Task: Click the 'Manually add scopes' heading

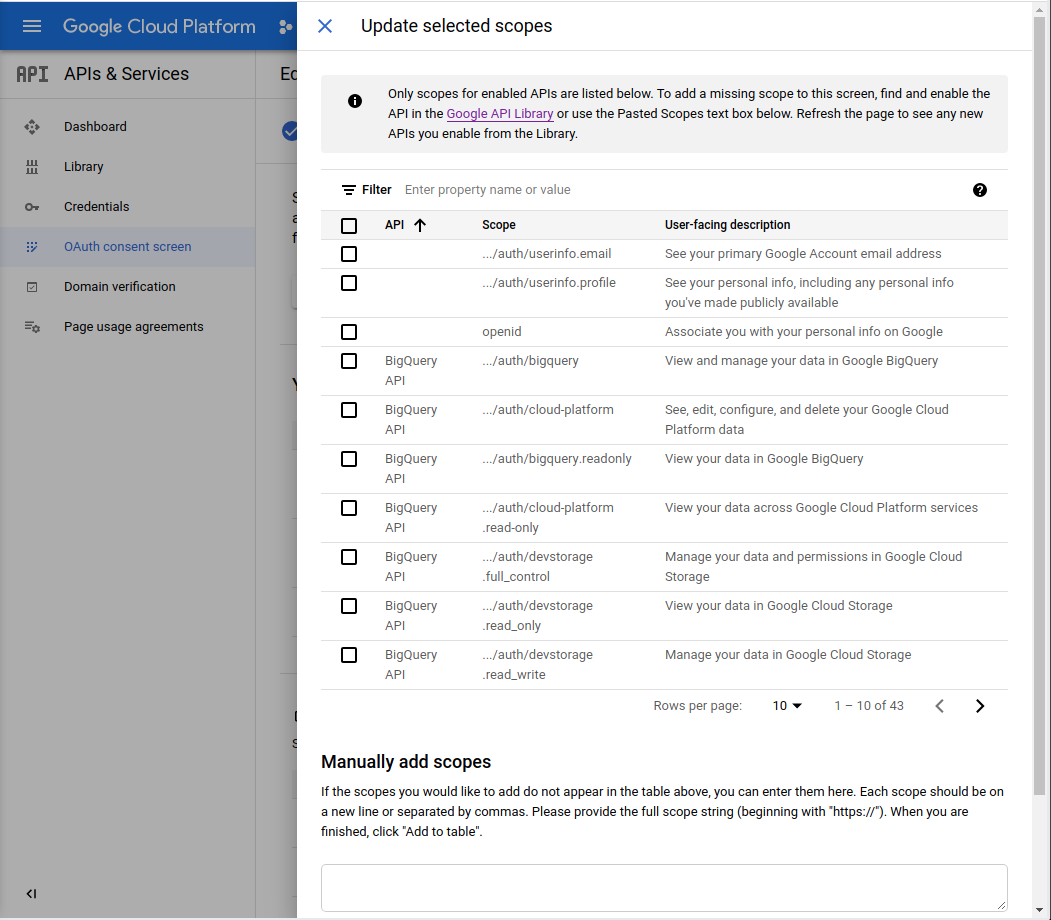Action: [x=406, y=762]
